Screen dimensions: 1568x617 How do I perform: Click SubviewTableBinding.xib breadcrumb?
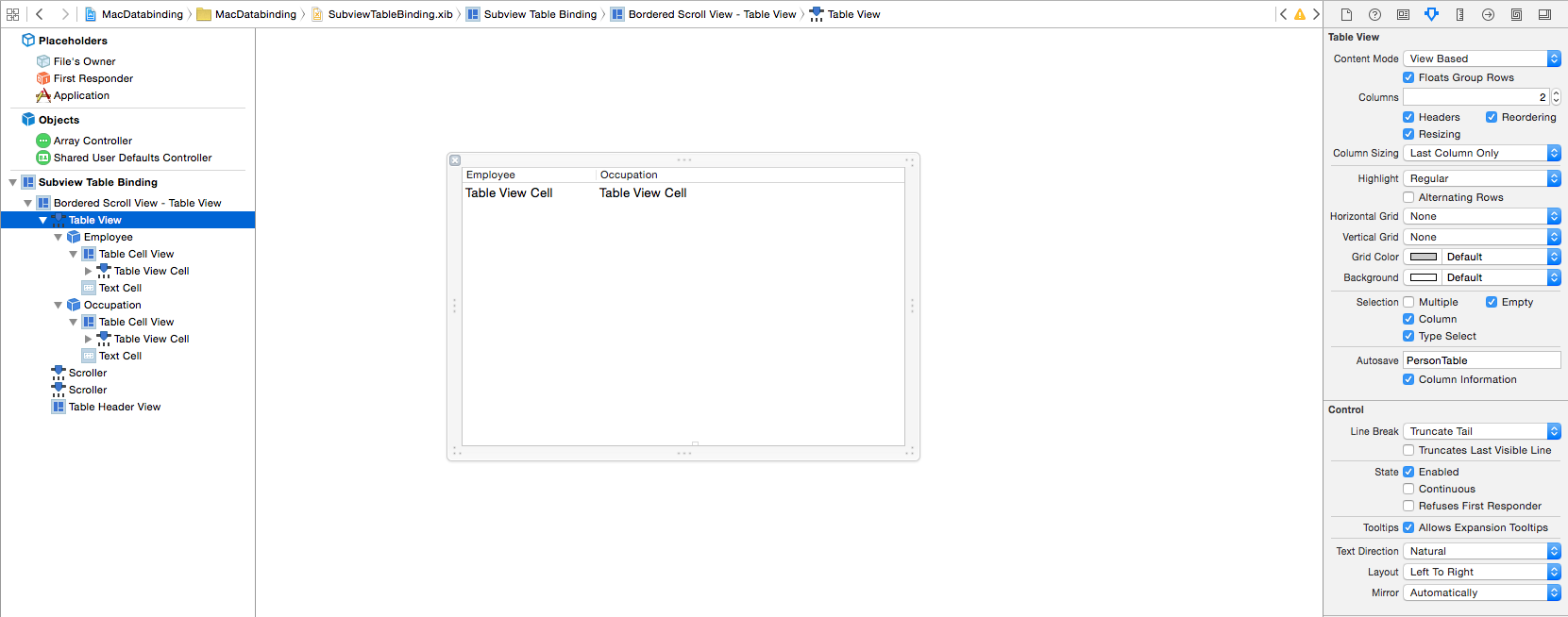pos(381,14)
